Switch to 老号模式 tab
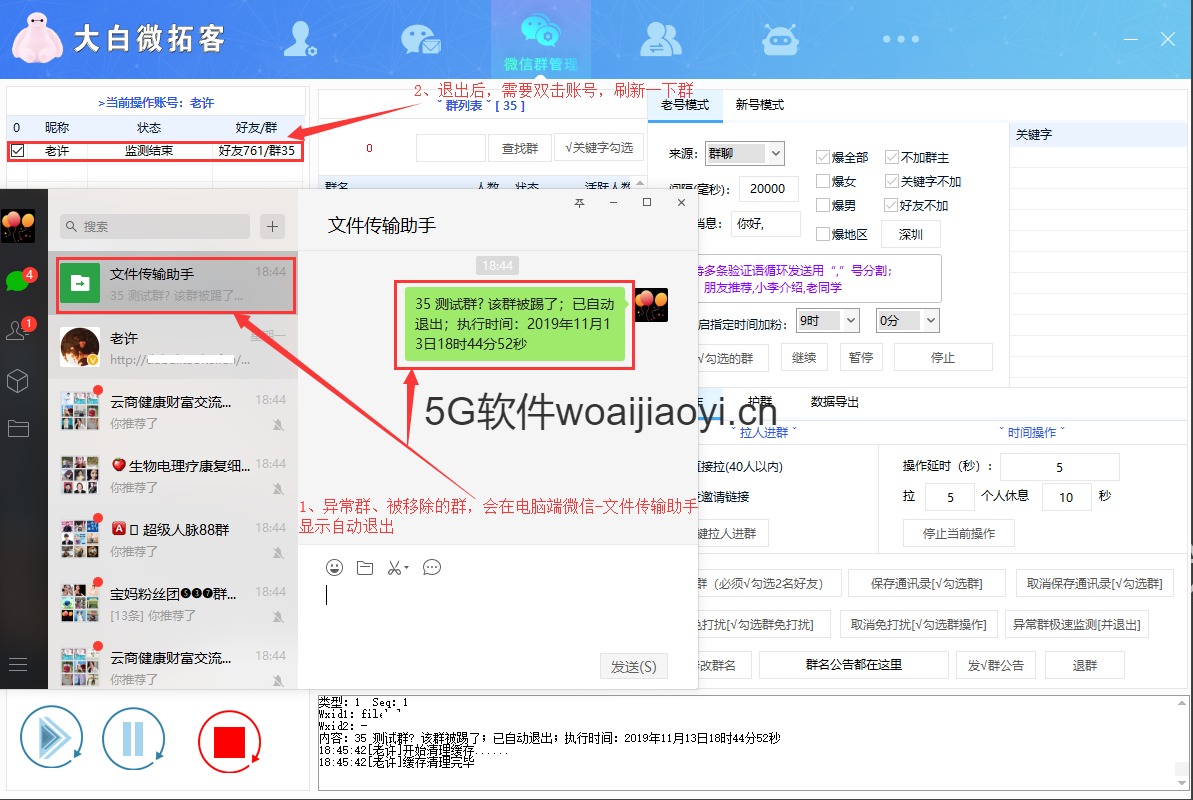 pos(685,105)
